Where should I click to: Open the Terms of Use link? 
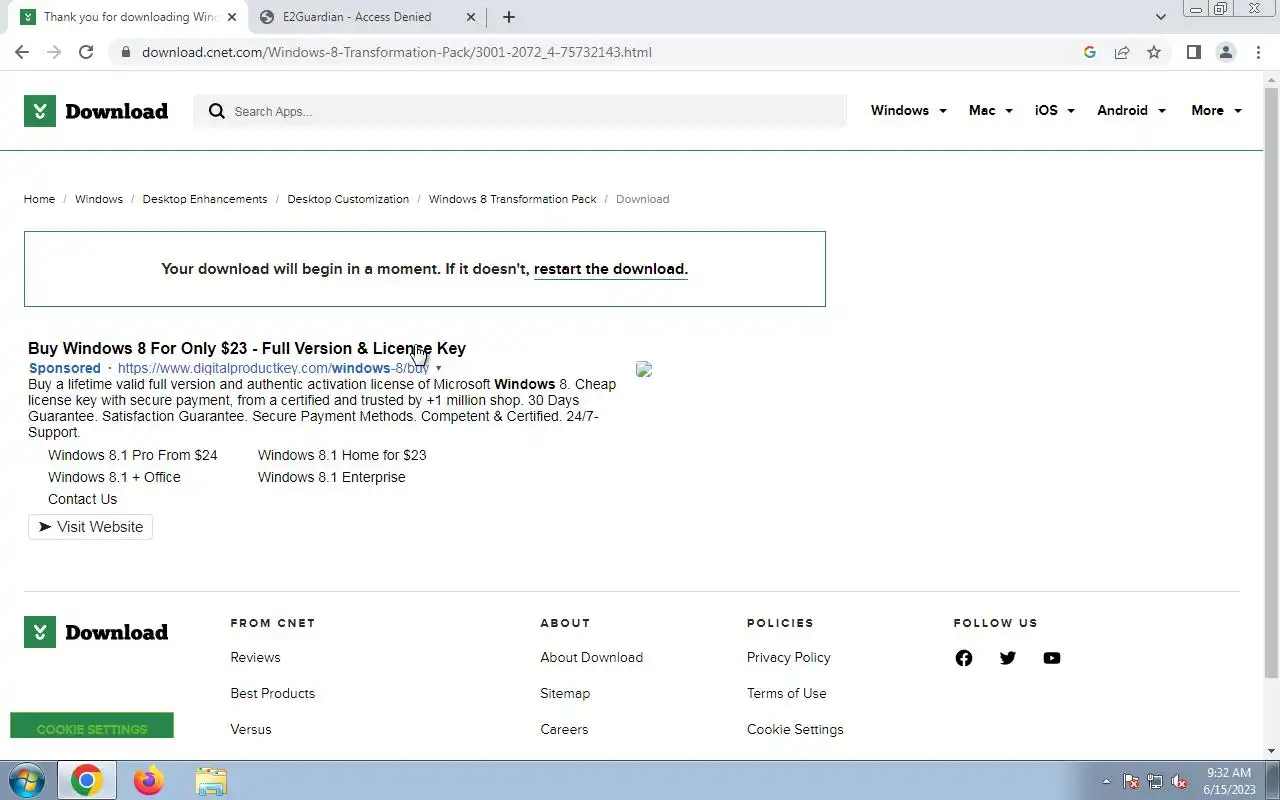click(786, 693)
